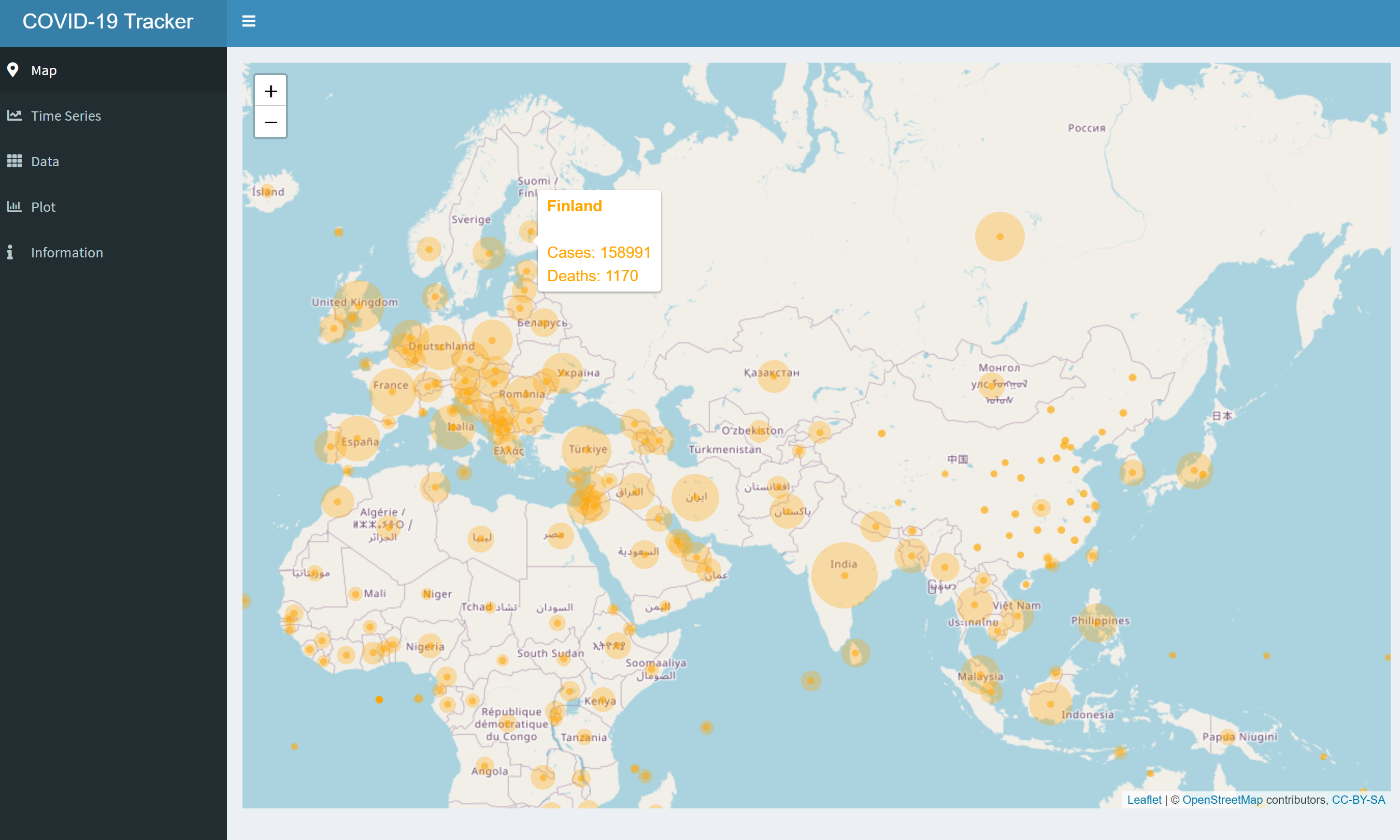The height and width of the screenshot is (840, 1400).
Task: Click the COVID-19 Tracker title
Action: coord(108,22)
